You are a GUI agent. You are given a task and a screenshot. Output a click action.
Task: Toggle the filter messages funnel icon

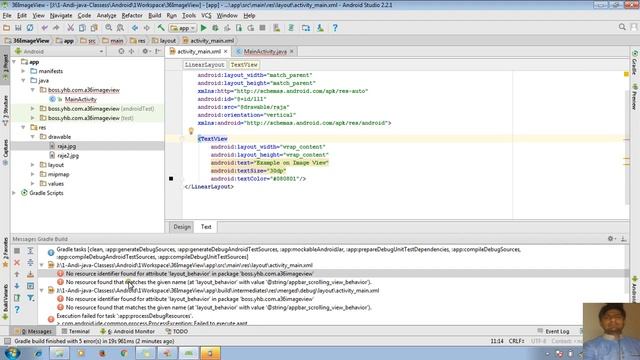coord(30,298)
